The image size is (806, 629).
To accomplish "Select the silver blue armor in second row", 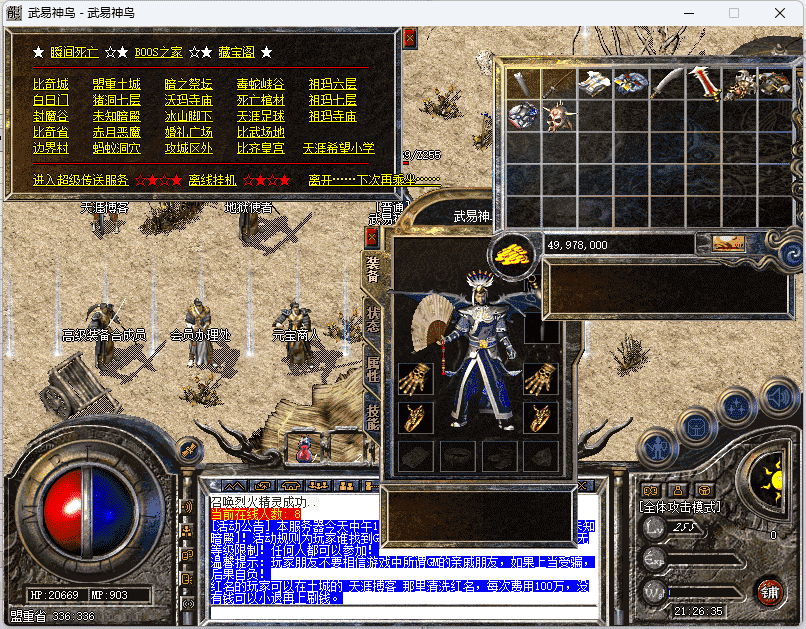I will (523, 116).
